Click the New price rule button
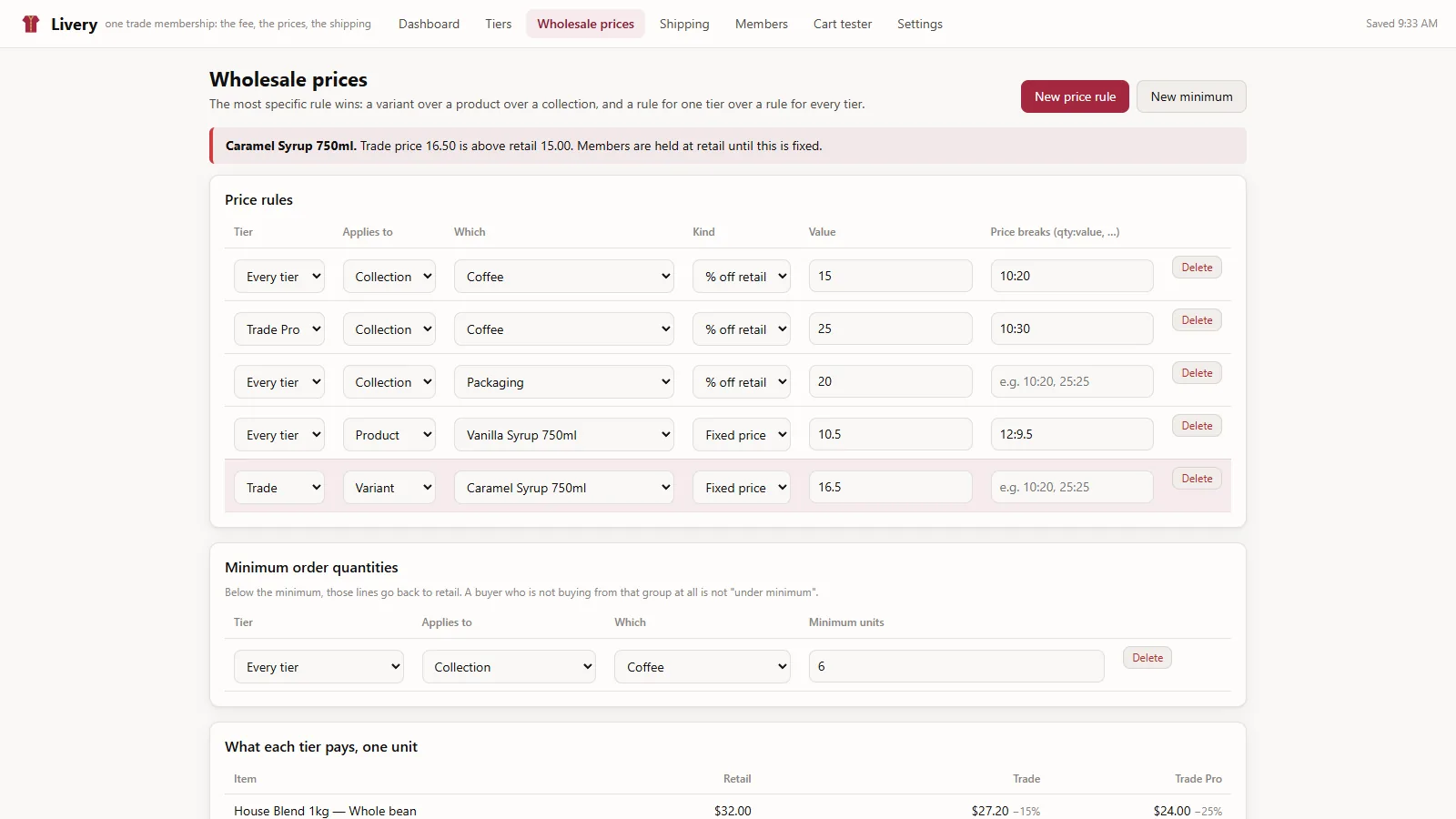This screenshot has height=819, width=1456. click(x=1075, y=96)
